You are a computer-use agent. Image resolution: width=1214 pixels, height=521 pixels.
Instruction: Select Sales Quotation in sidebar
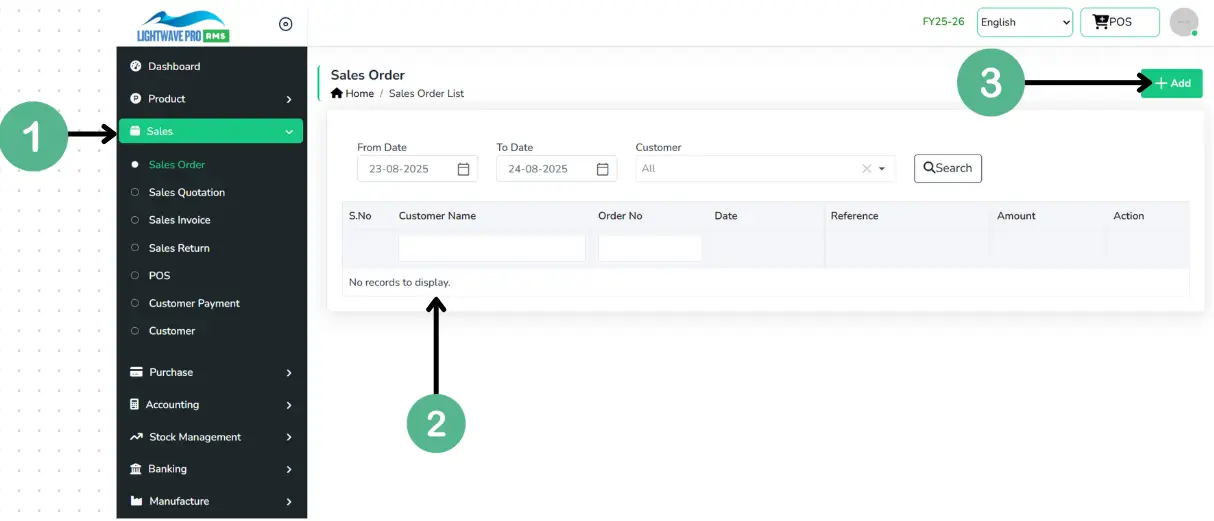coord(186,192)
